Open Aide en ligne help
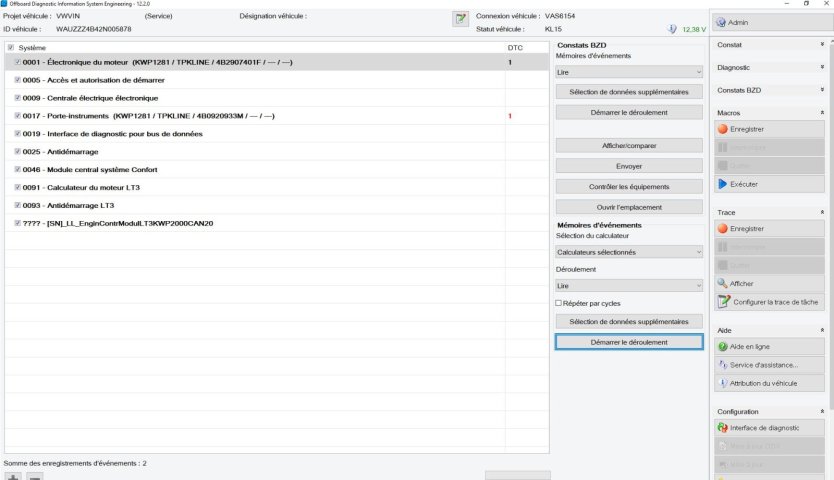The height and width of the screenshot is (480, 834). (769, 346)
